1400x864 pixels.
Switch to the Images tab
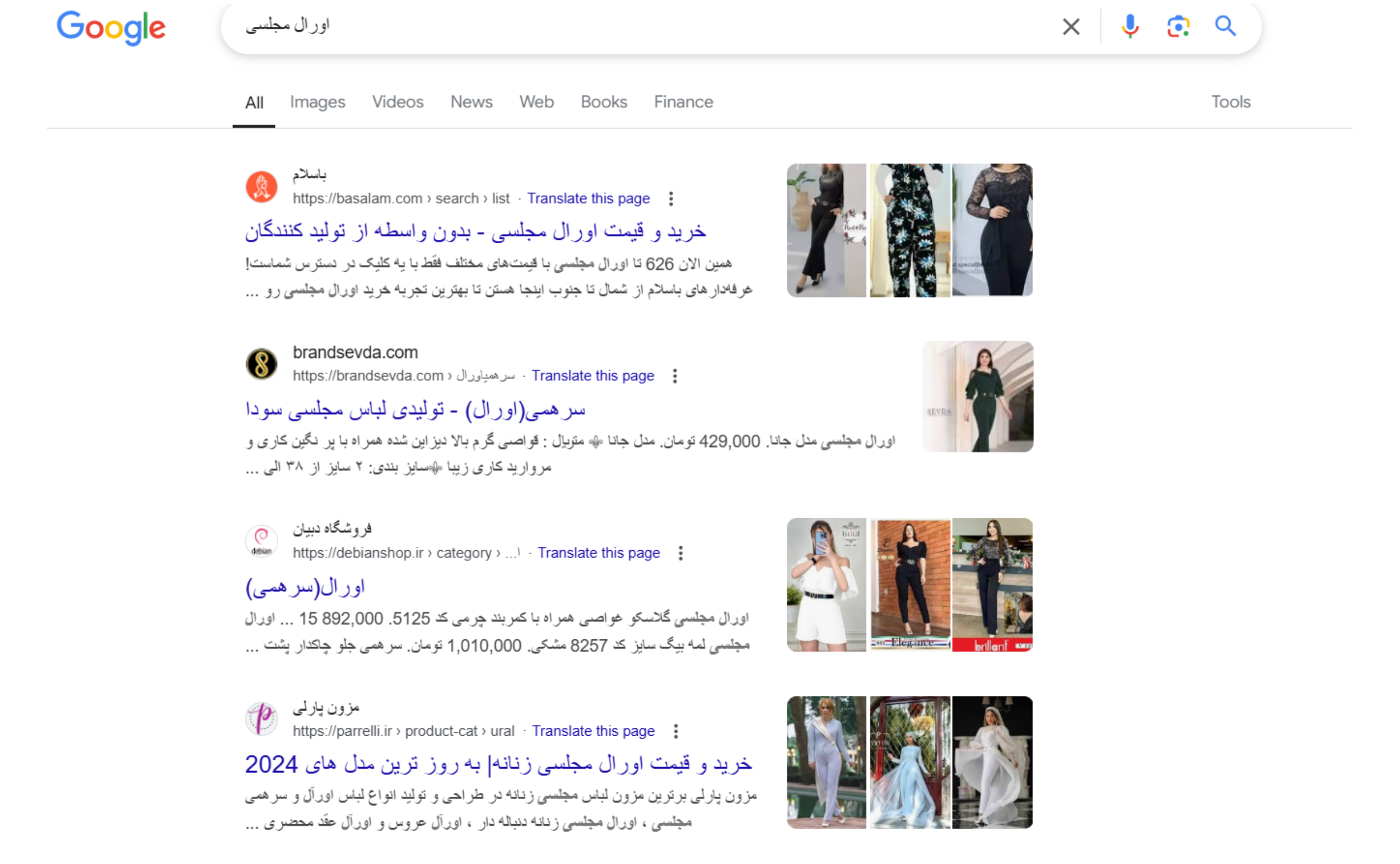[x=318, y=102]
